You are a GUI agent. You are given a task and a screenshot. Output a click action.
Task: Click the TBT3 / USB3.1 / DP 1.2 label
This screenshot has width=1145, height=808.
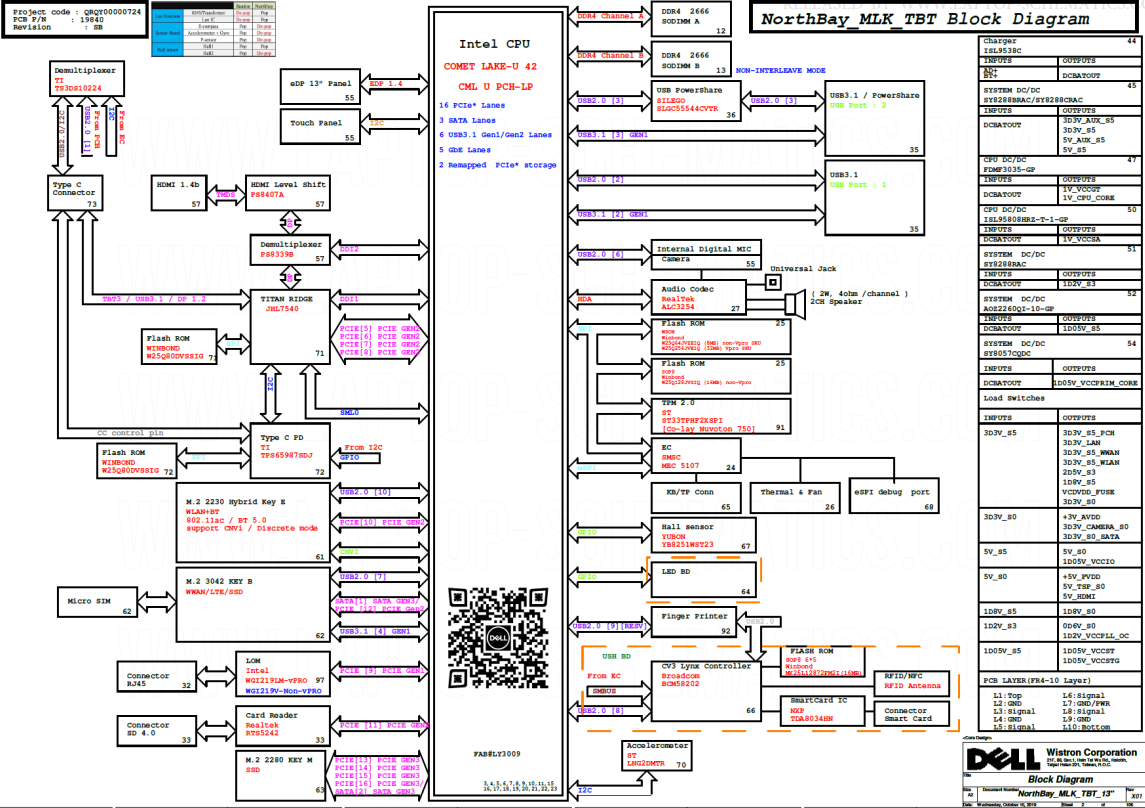(x=154, y=299)
